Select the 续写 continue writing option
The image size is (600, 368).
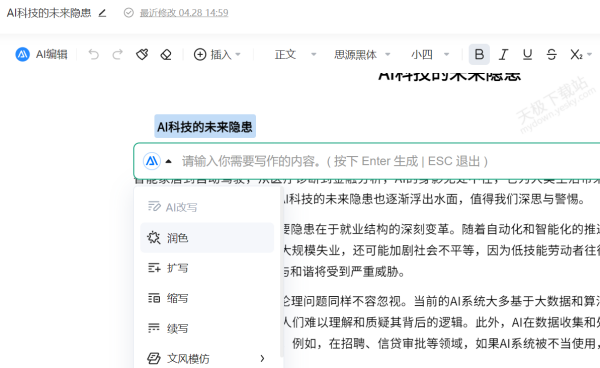coord(207,328)
